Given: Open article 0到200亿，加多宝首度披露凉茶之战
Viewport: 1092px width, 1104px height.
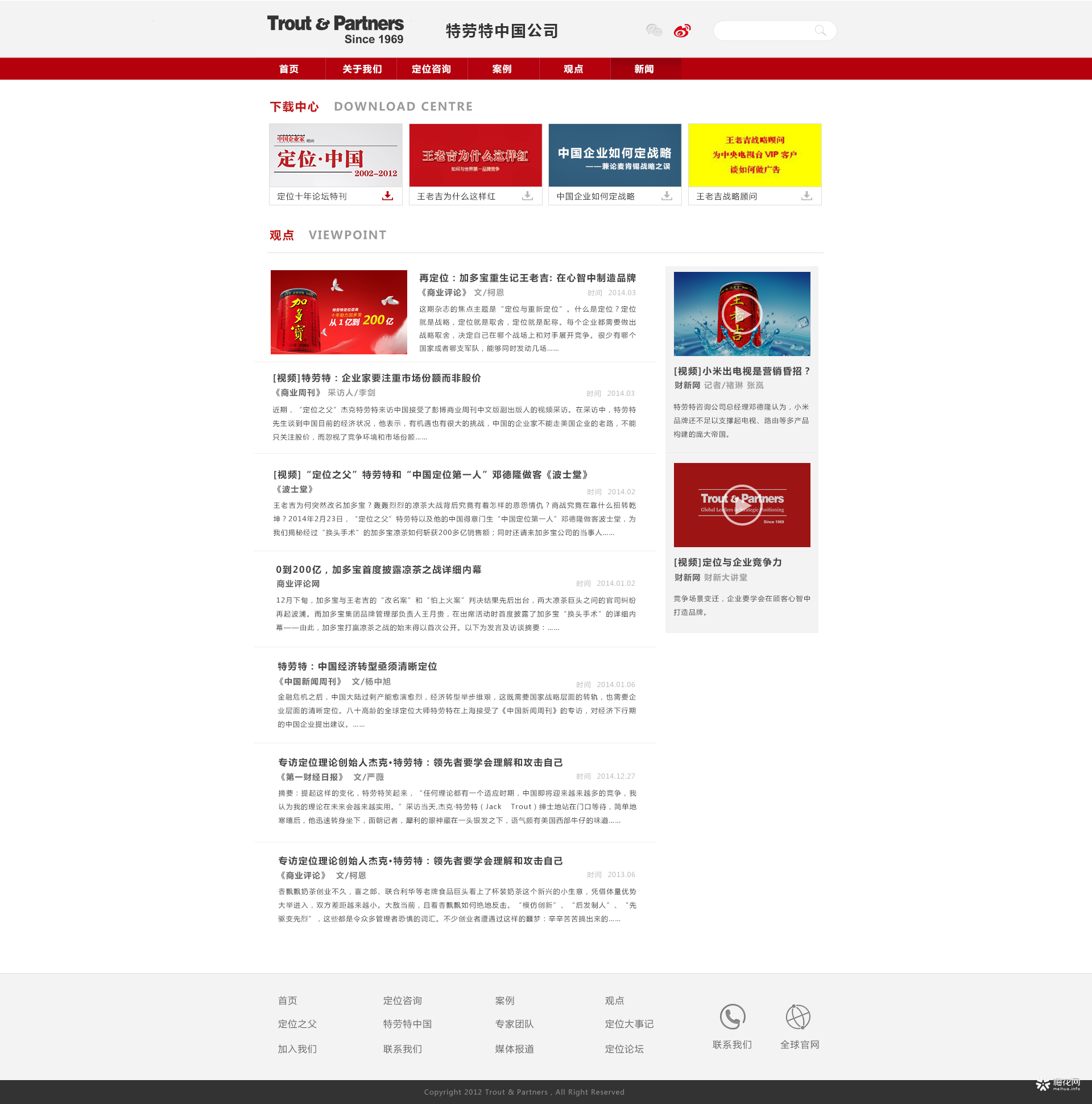Looking at the screenshot, I should pyautogui.click(x=379, y=569).
